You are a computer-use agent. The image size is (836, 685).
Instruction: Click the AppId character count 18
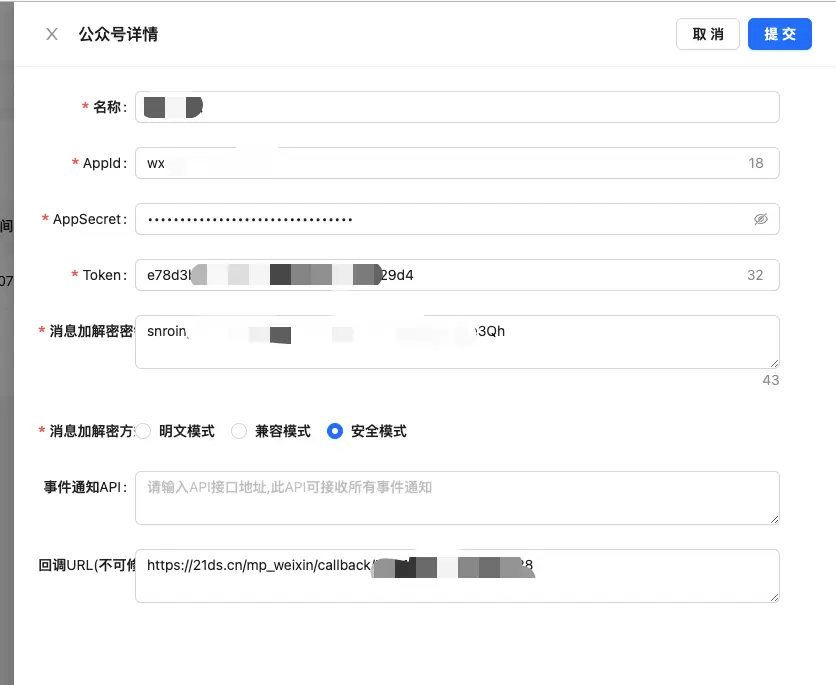tap(755, 163)
